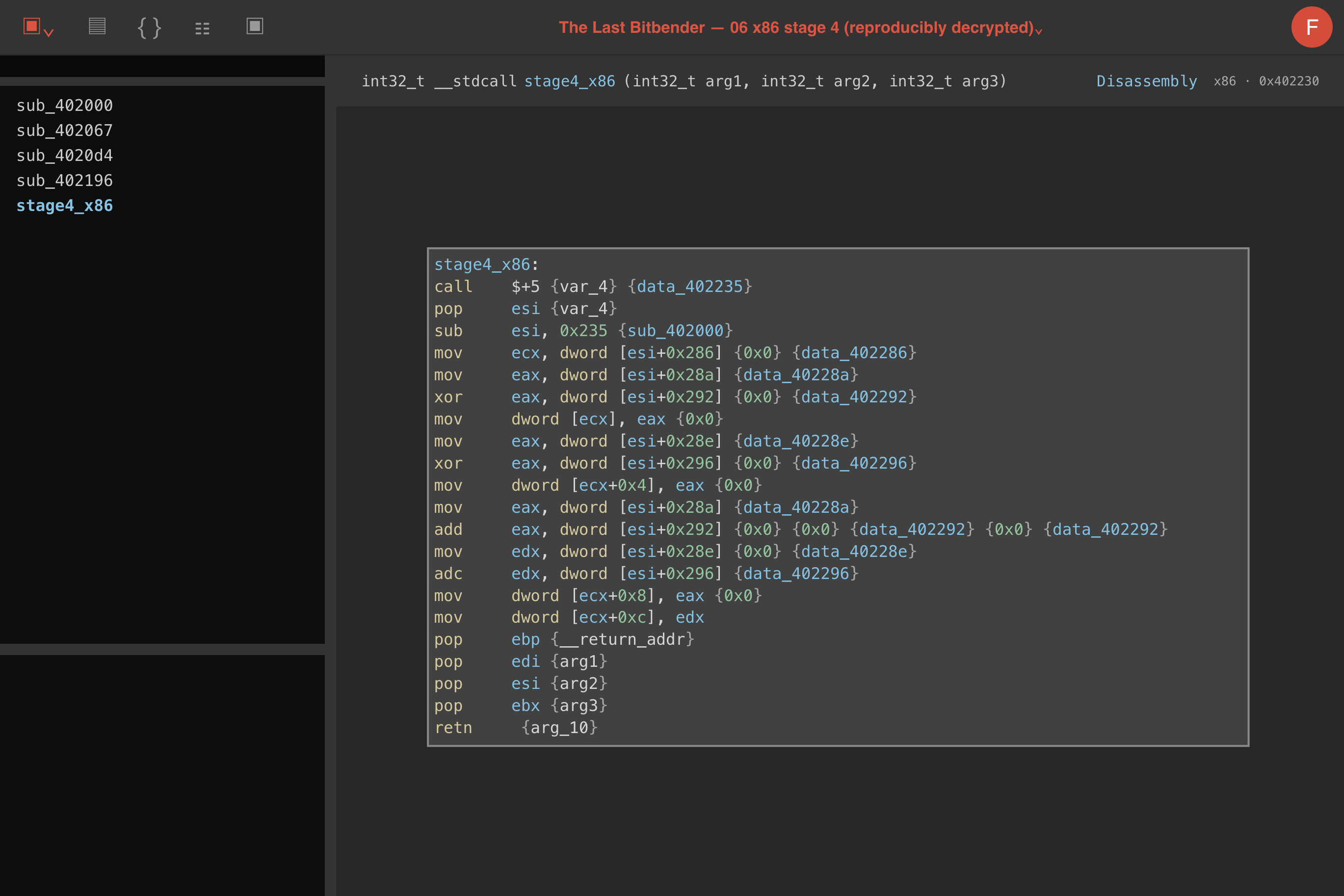
Task: Open the red square view dropdown icon
Action: point(38,27)
